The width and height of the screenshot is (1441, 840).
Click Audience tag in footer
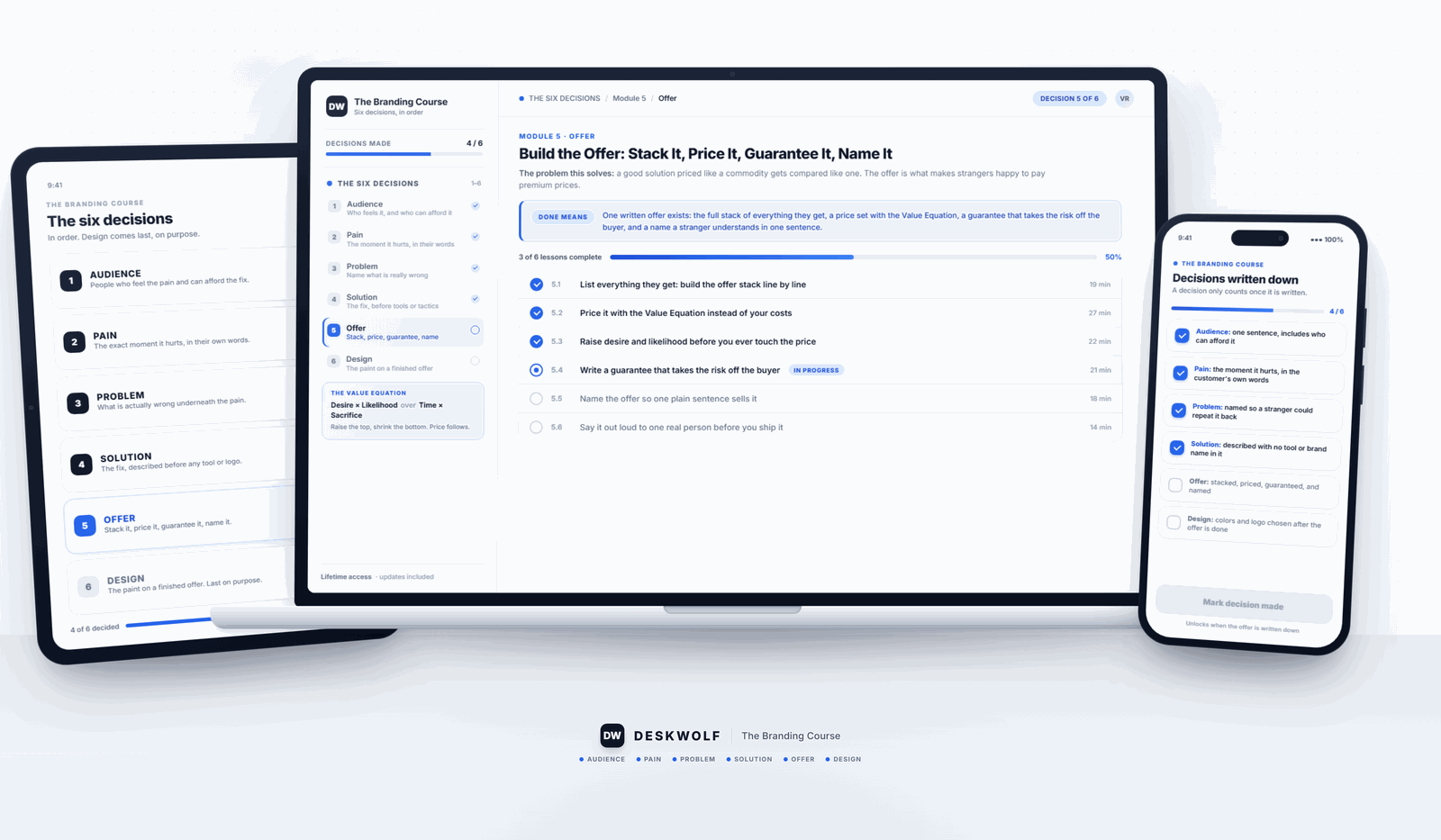pos(603,759)
